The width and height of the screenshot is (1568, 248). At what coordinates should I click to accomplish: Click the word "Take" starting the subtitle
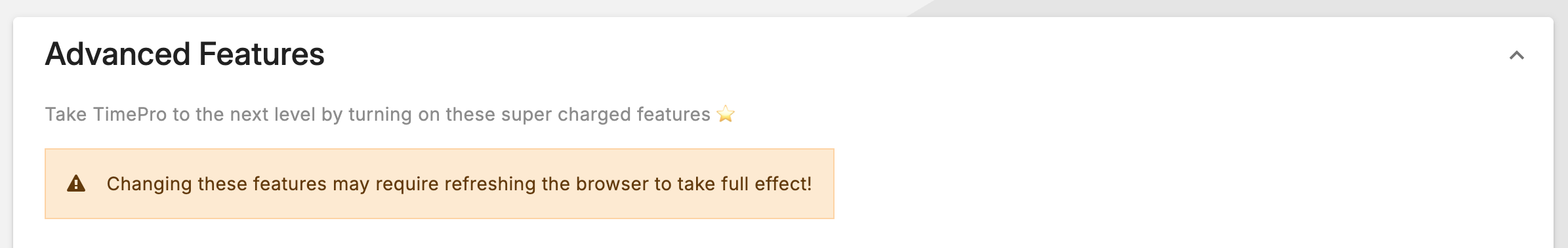[66, 114]
